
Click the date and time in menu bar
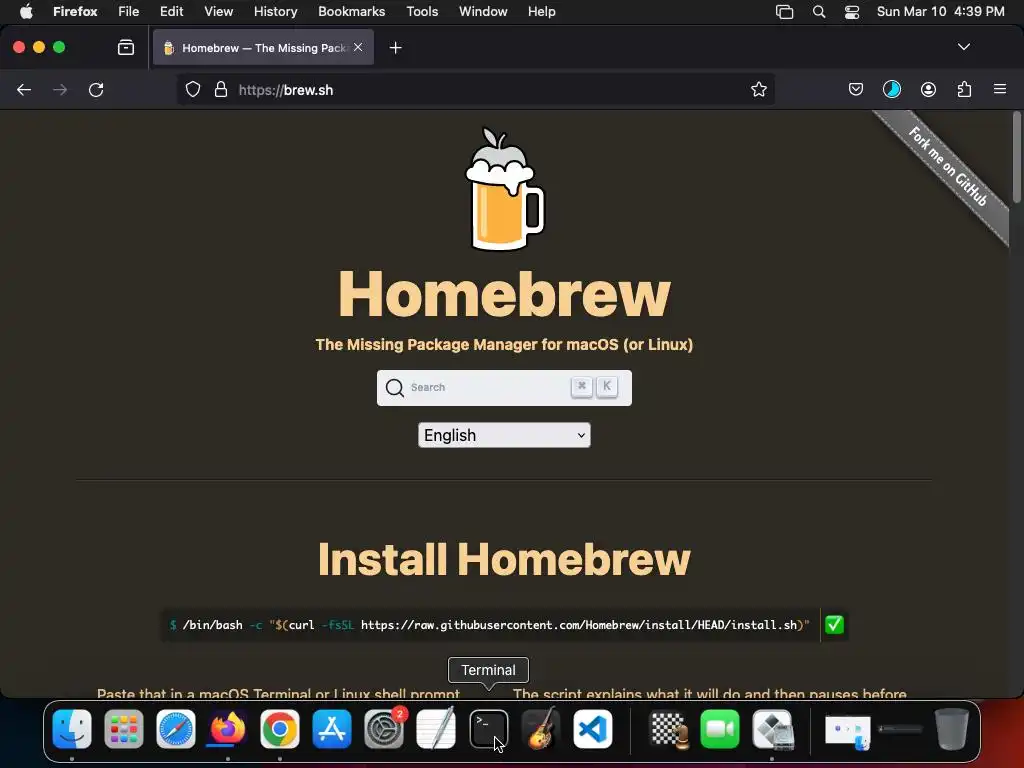pyautogui.click(x=940, y=12)
